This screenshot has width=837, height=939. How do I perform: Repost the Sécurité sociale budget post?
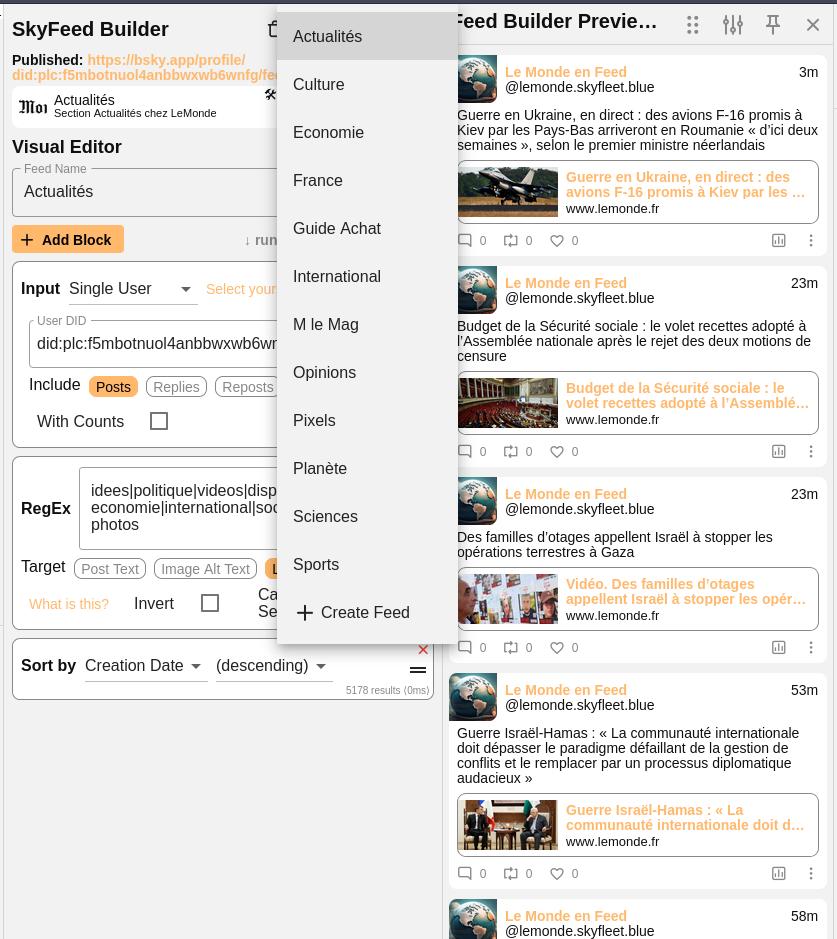tap(510, 451)
